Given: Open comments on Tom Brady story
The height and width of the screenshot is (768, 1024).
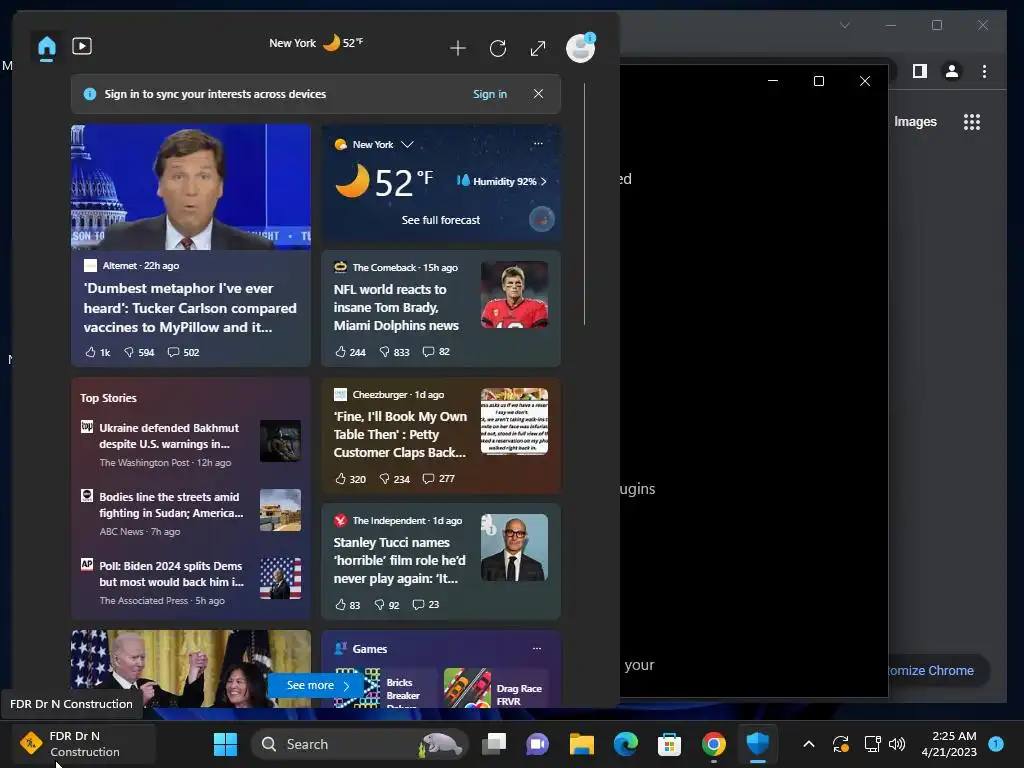Looking at the screenshot, I should pyautogui.click(x=436, y=351).
